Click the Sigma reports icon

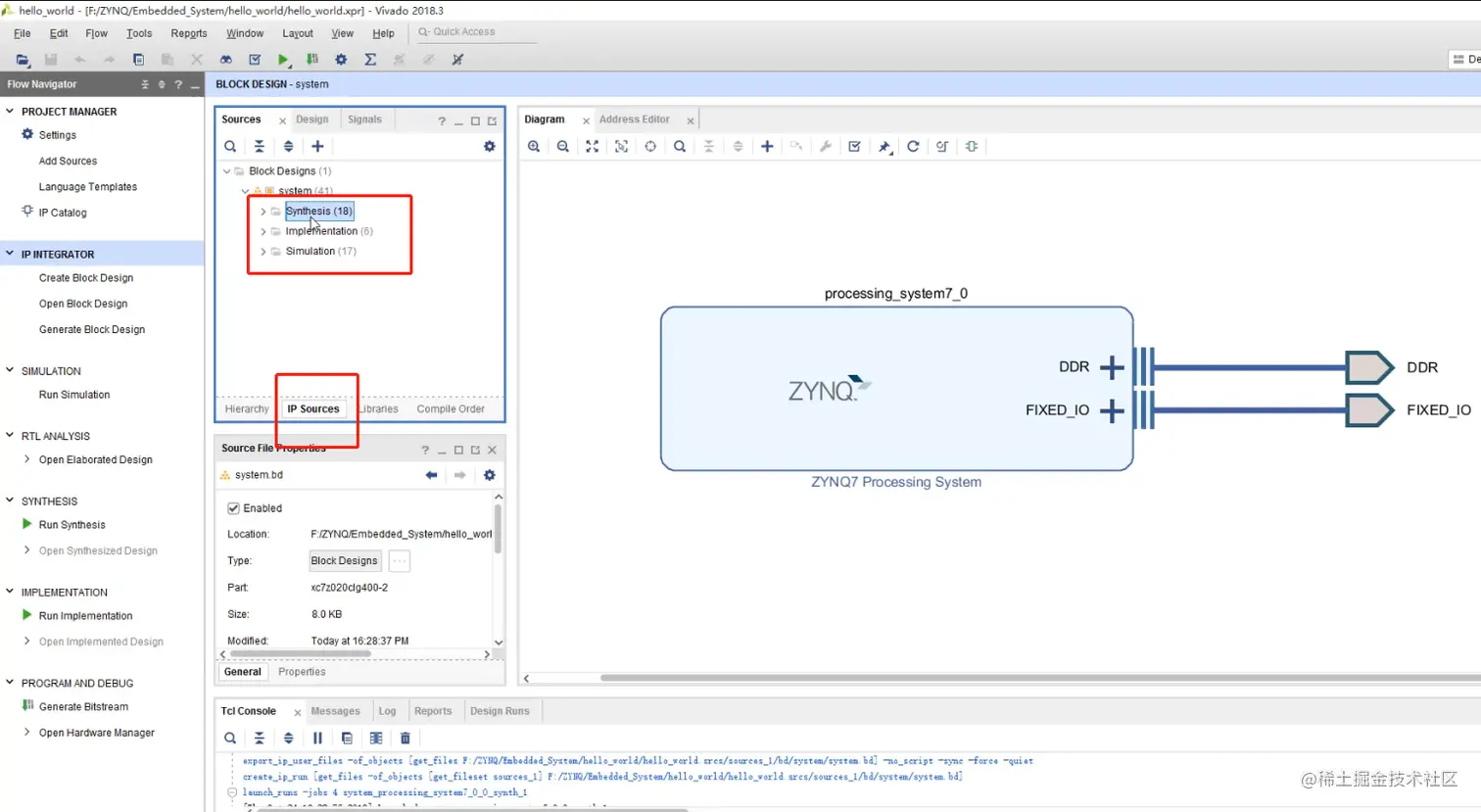tap(370, 60)
